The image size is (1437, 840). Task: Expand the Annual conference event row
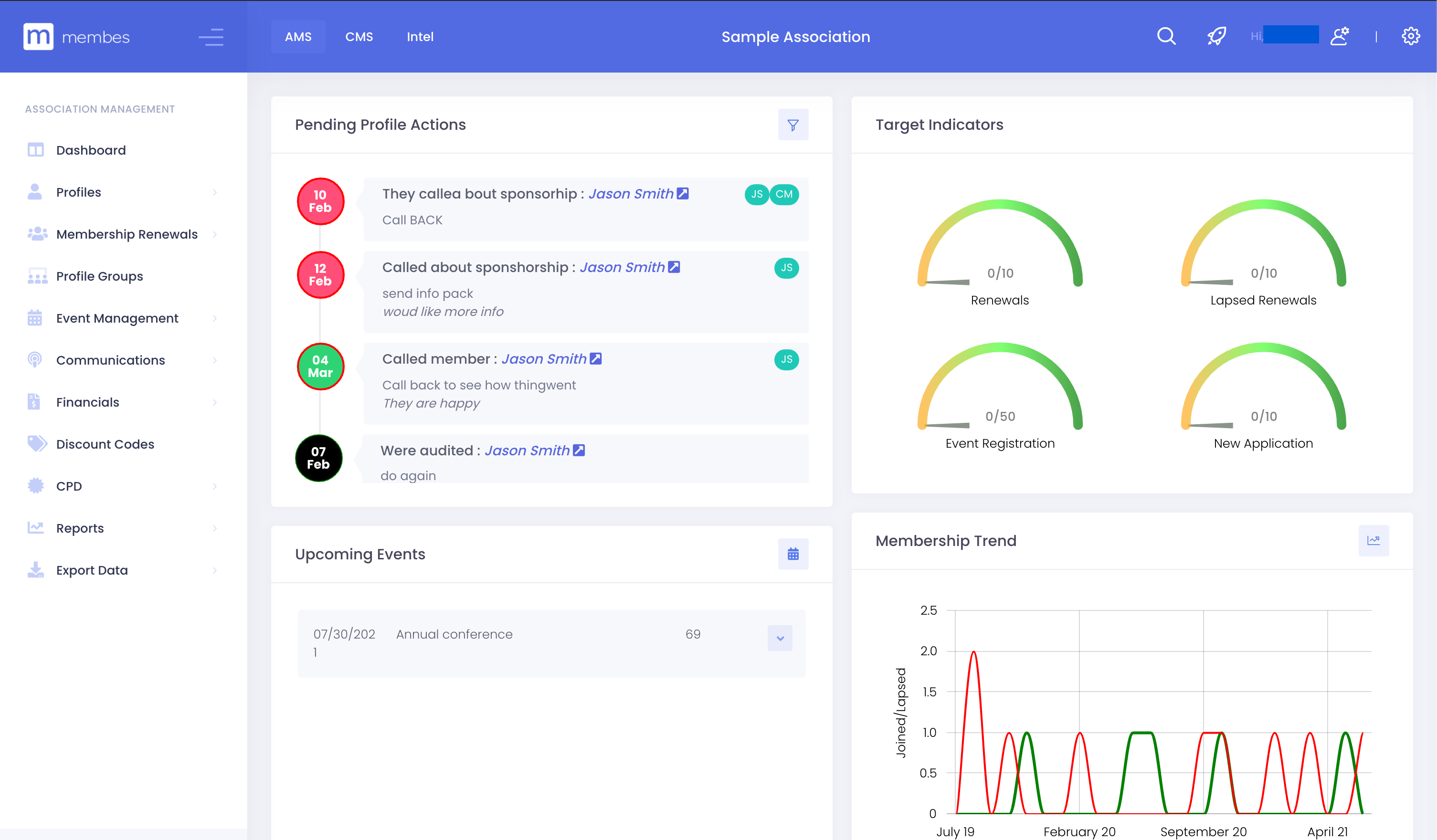pos(780,638)
